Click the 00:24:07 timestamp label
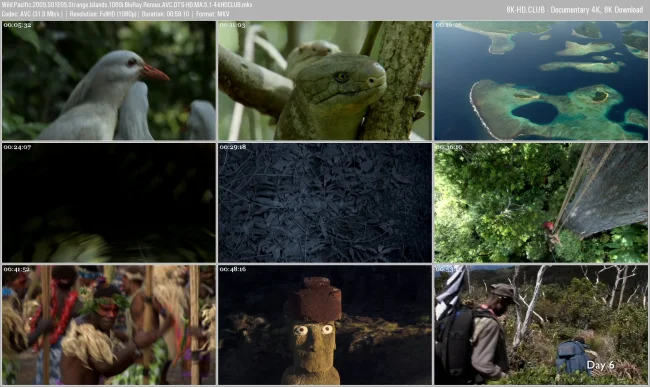Screen dimensions: 650x387 click(17, 147)
